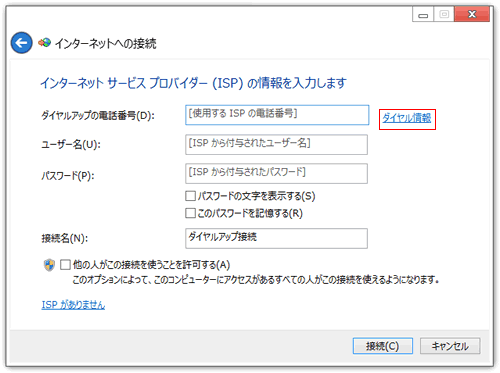Image resolution: width=500 pixels, height=373 pixels.
Task: Check このパスワードを記憶する checkbox
Action: point(190,213)
